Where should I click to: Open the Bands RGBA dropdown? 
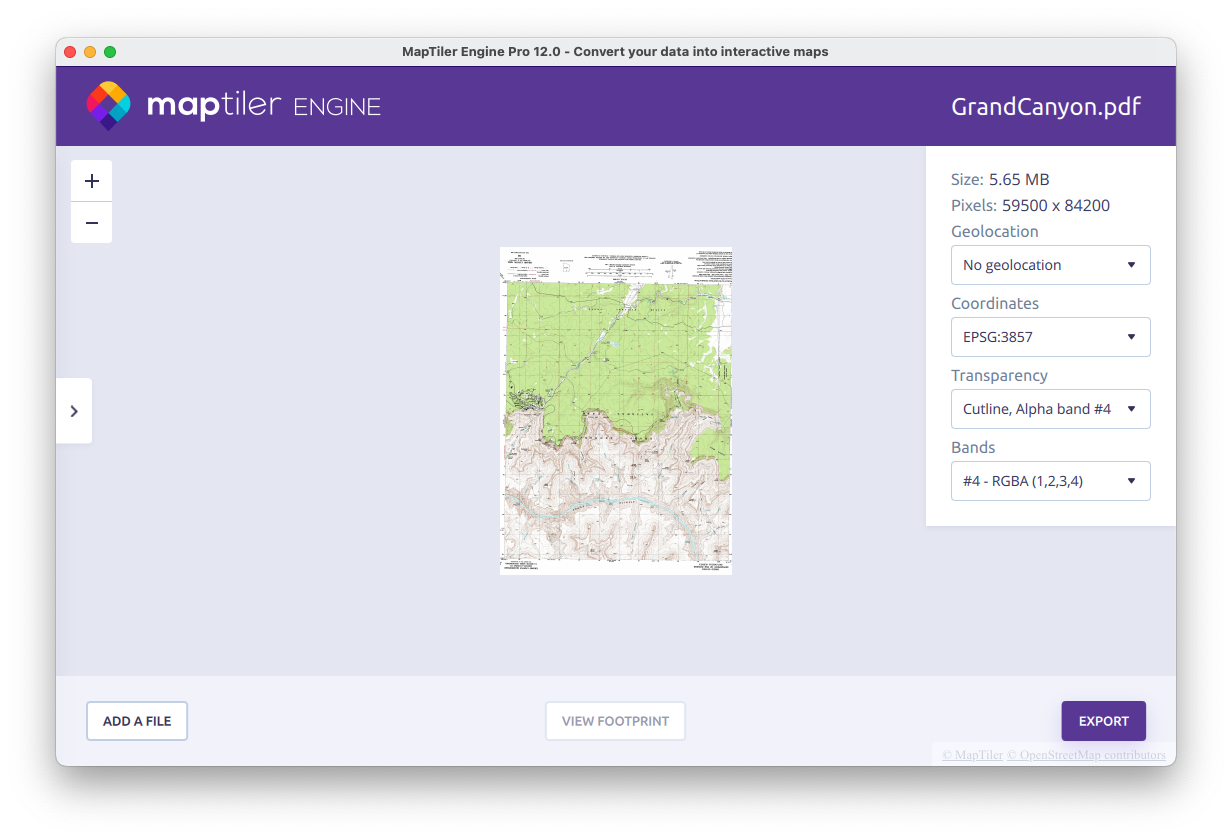(x=1050, y=481)
